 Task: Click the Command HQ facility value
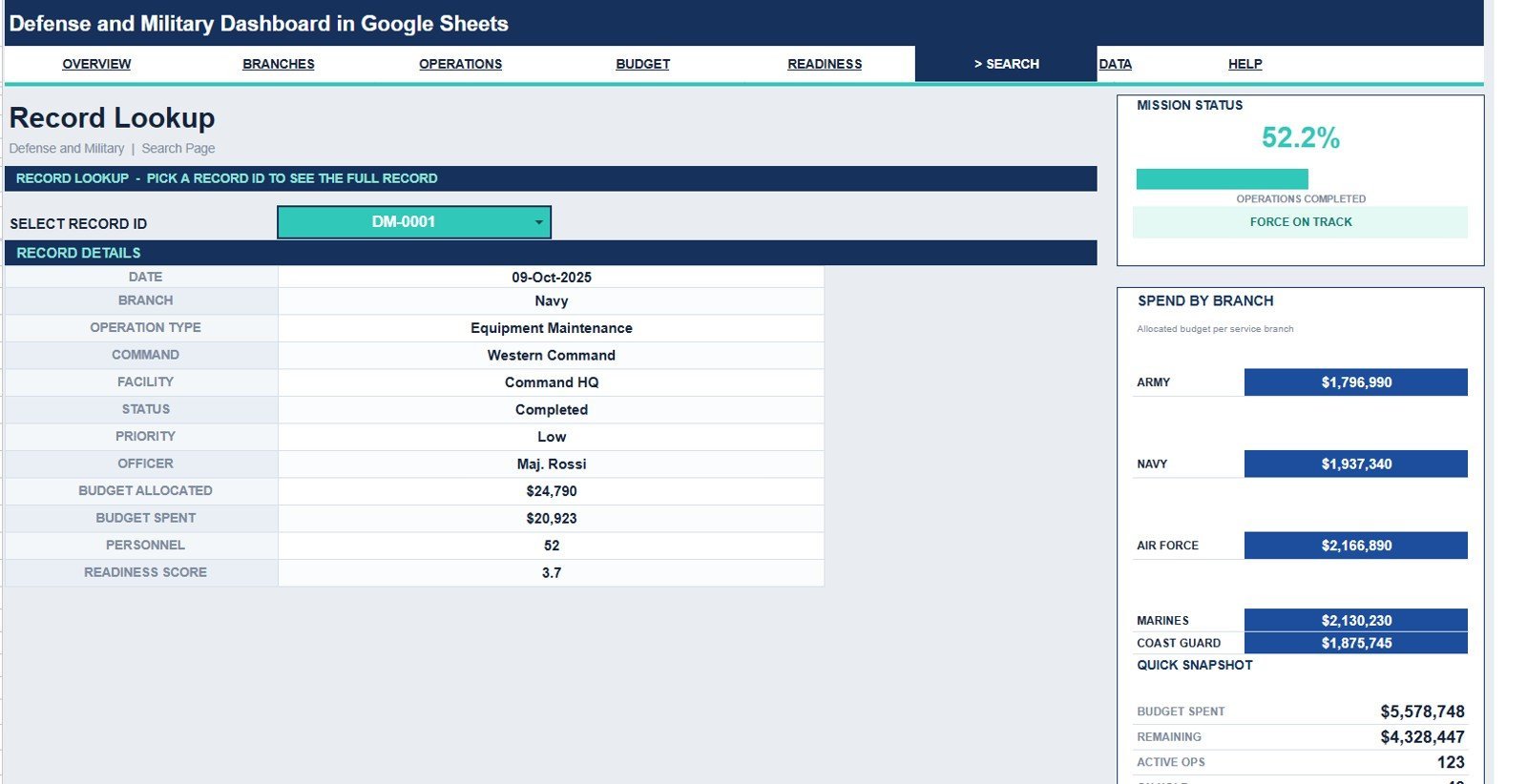point(552,382)
